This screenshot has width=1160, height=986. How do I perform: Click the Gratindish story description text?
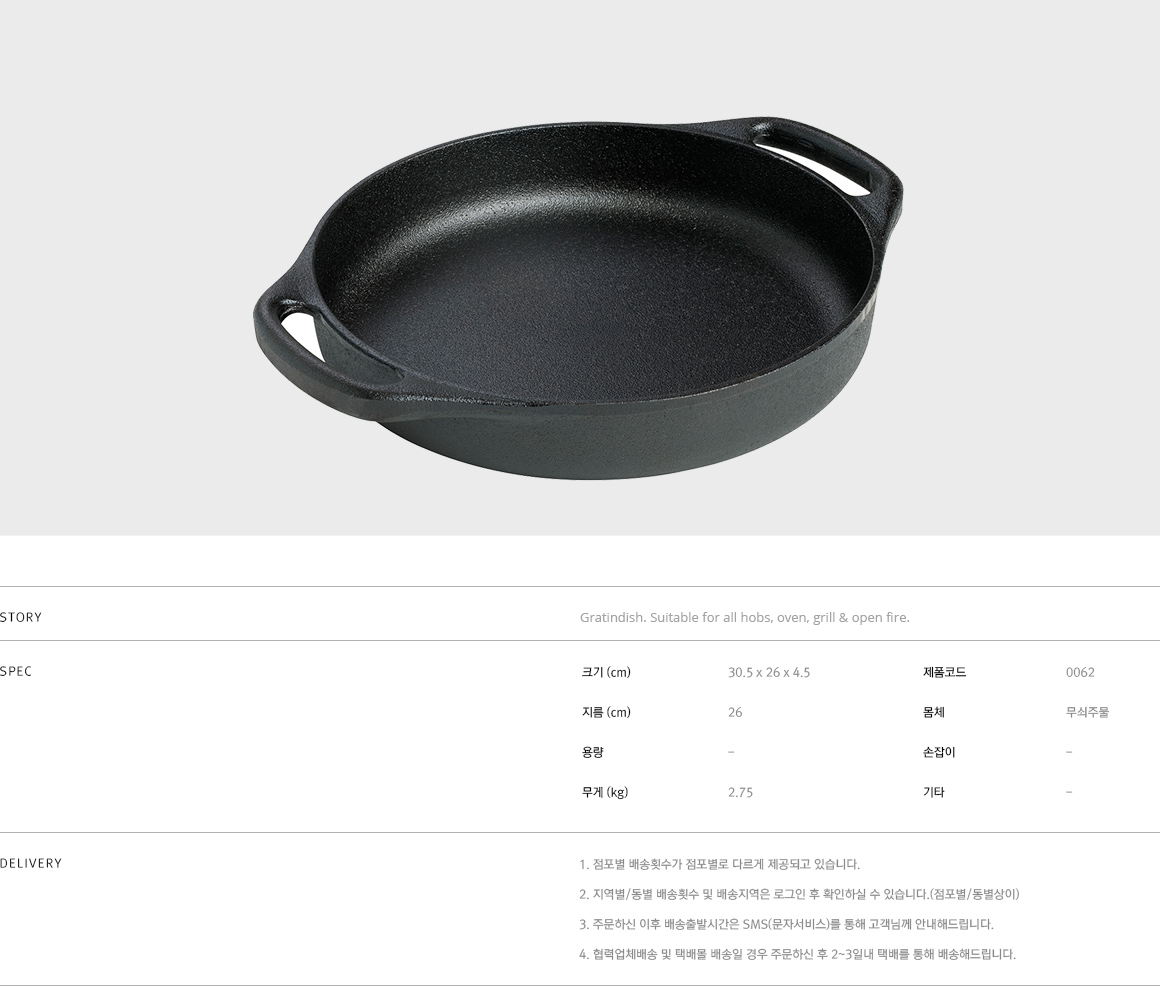tap(744, 618)
